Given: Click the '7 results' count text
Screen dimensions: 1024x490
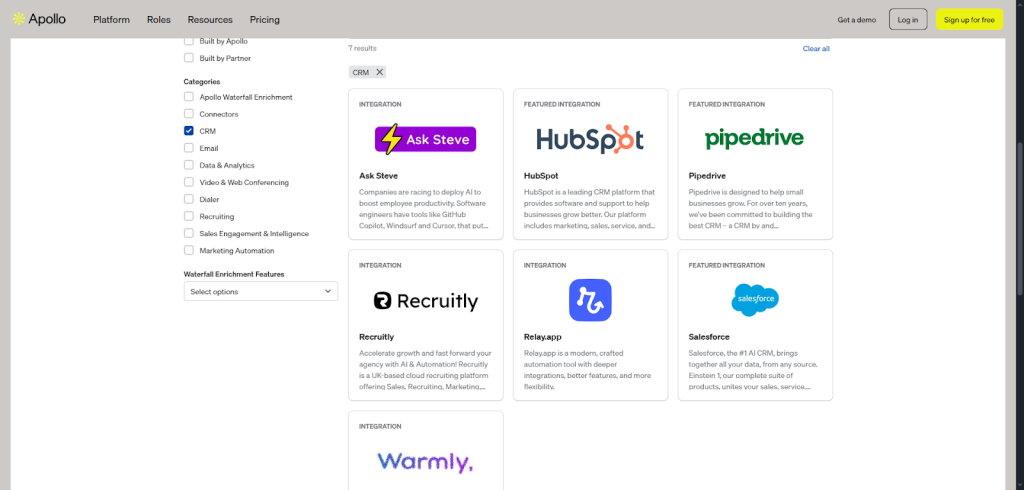Looking at the screenshot, I should click(x=362, y=48).
